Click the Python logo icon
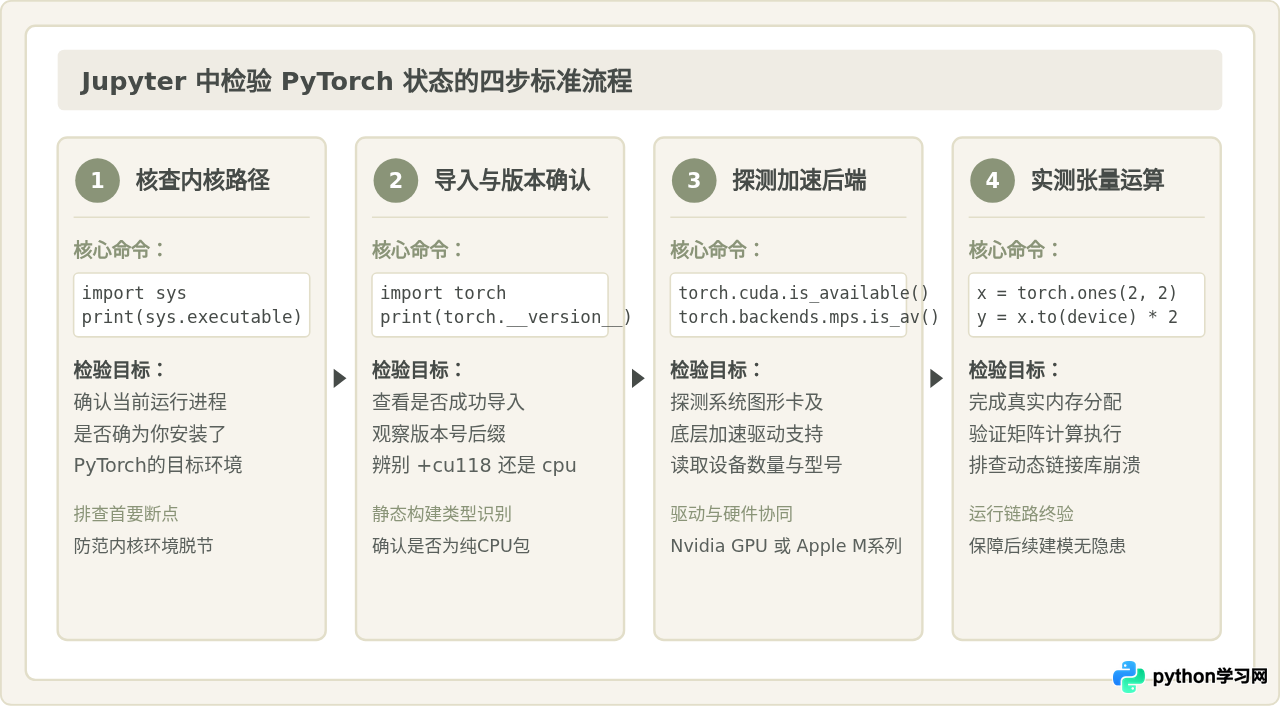Screen dimensions: 1280x706 pos(1129,677)
